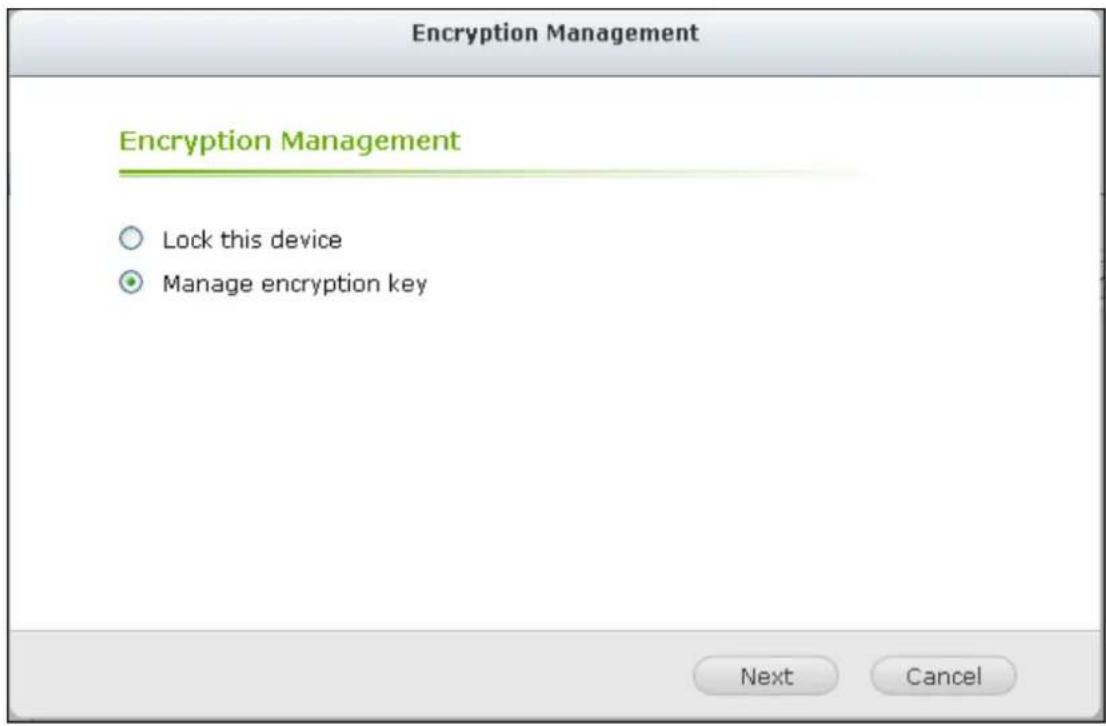
Task: Click the empty white area below the options
Action: coord(550,450)
